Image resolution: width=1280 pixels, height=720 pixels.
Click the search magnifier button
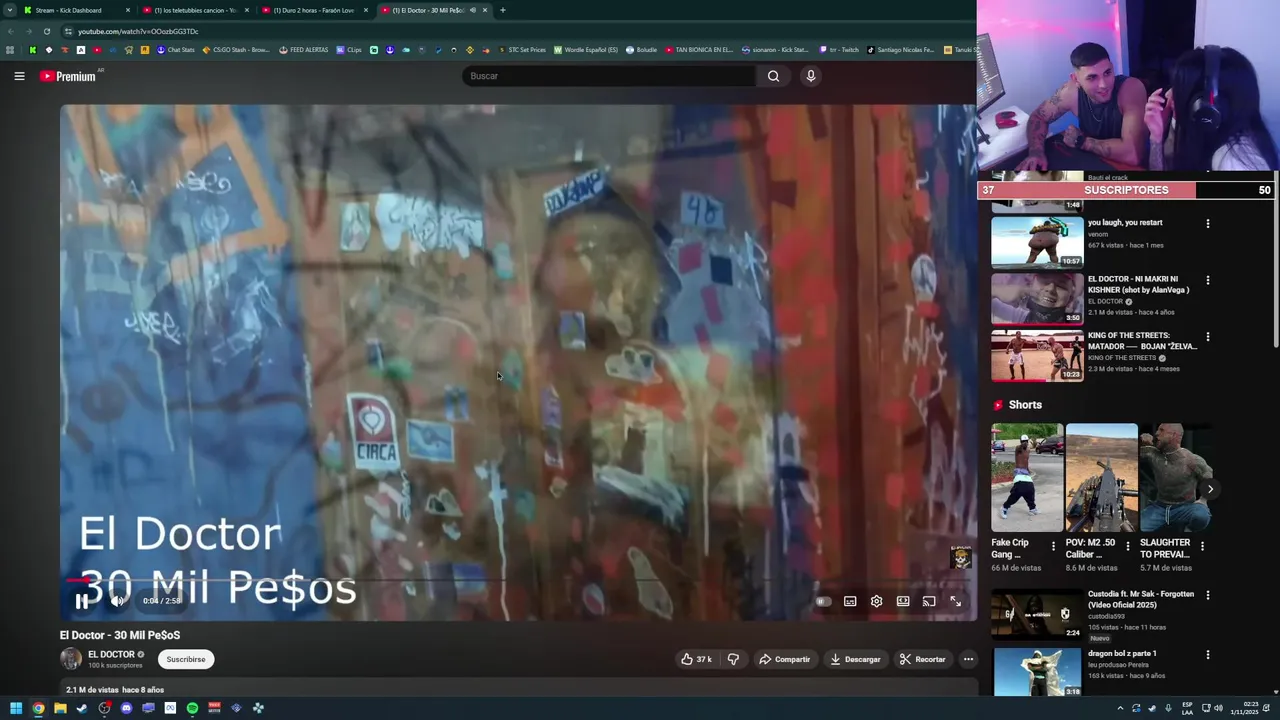[x=773, y=76]
